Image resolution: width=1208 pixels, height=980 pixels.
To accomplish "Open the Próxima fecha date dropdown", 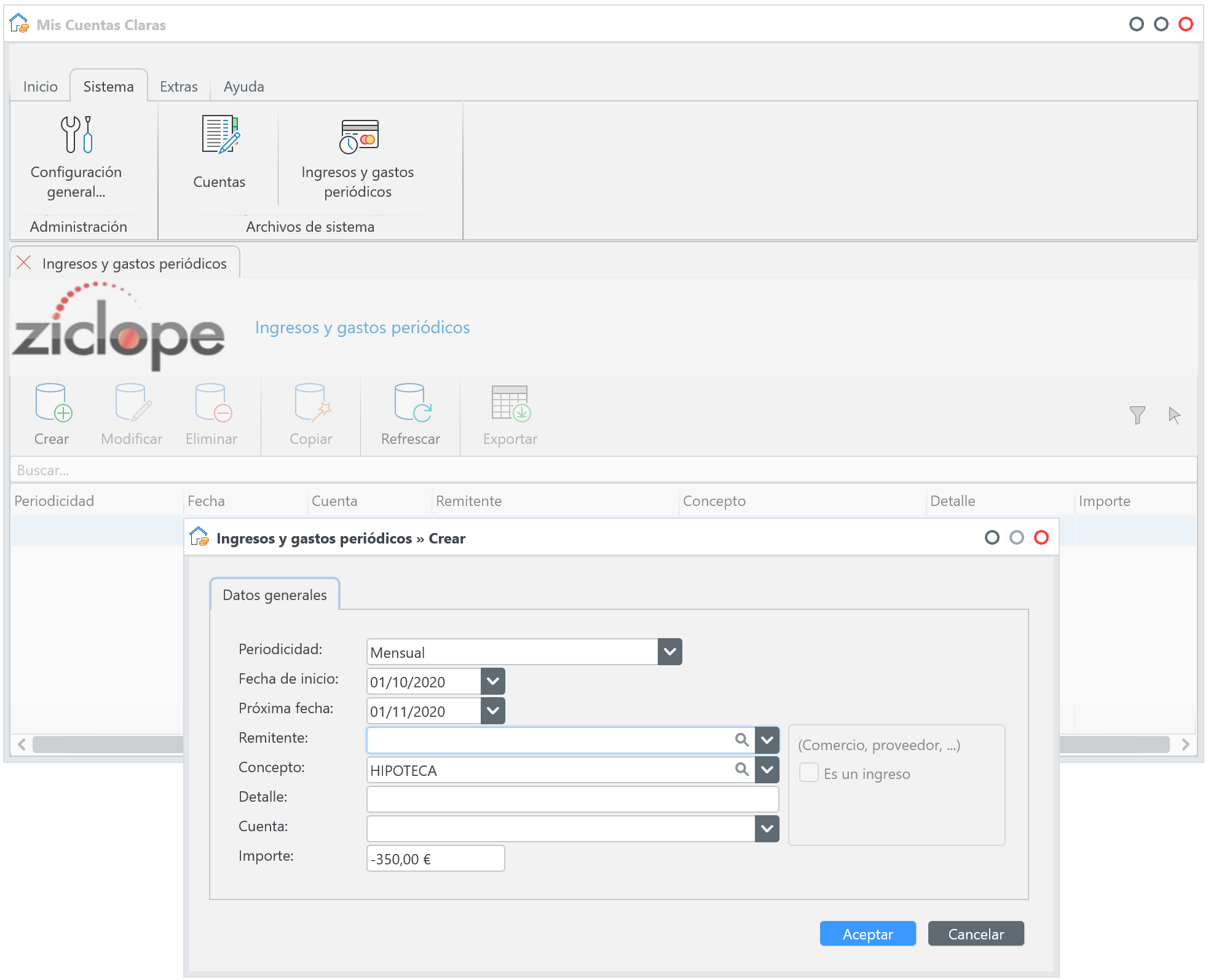I will (x=492, y=711).
